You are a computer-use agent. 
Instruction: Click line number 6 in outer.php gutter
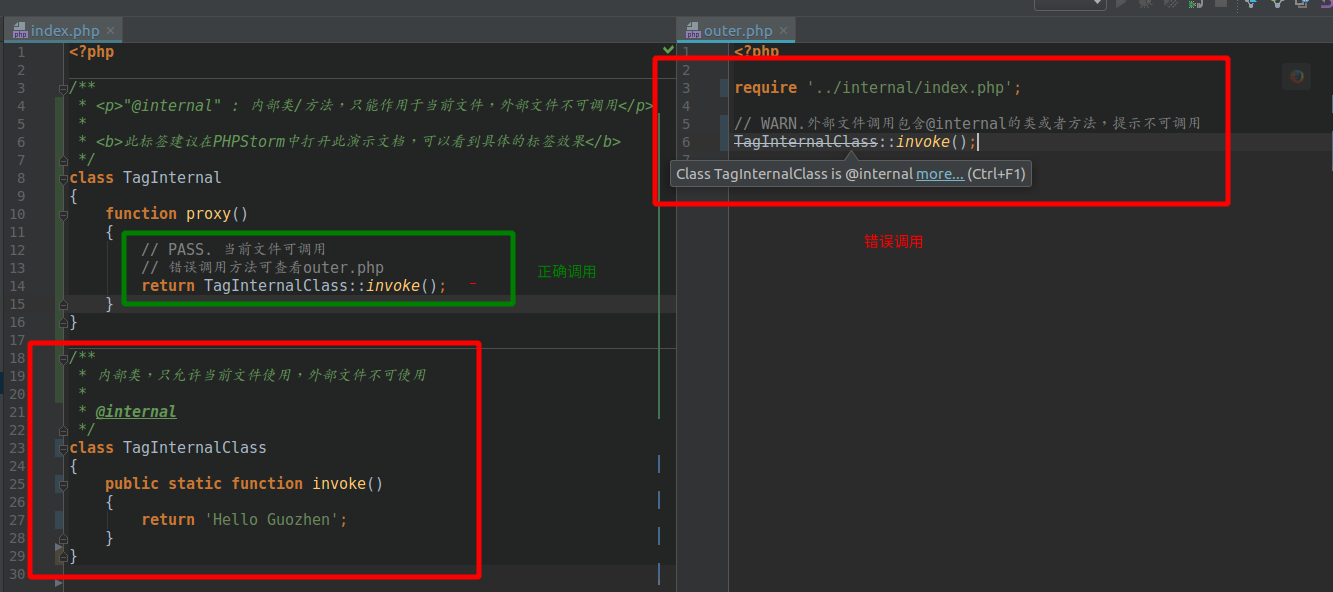tap(686, 142)
